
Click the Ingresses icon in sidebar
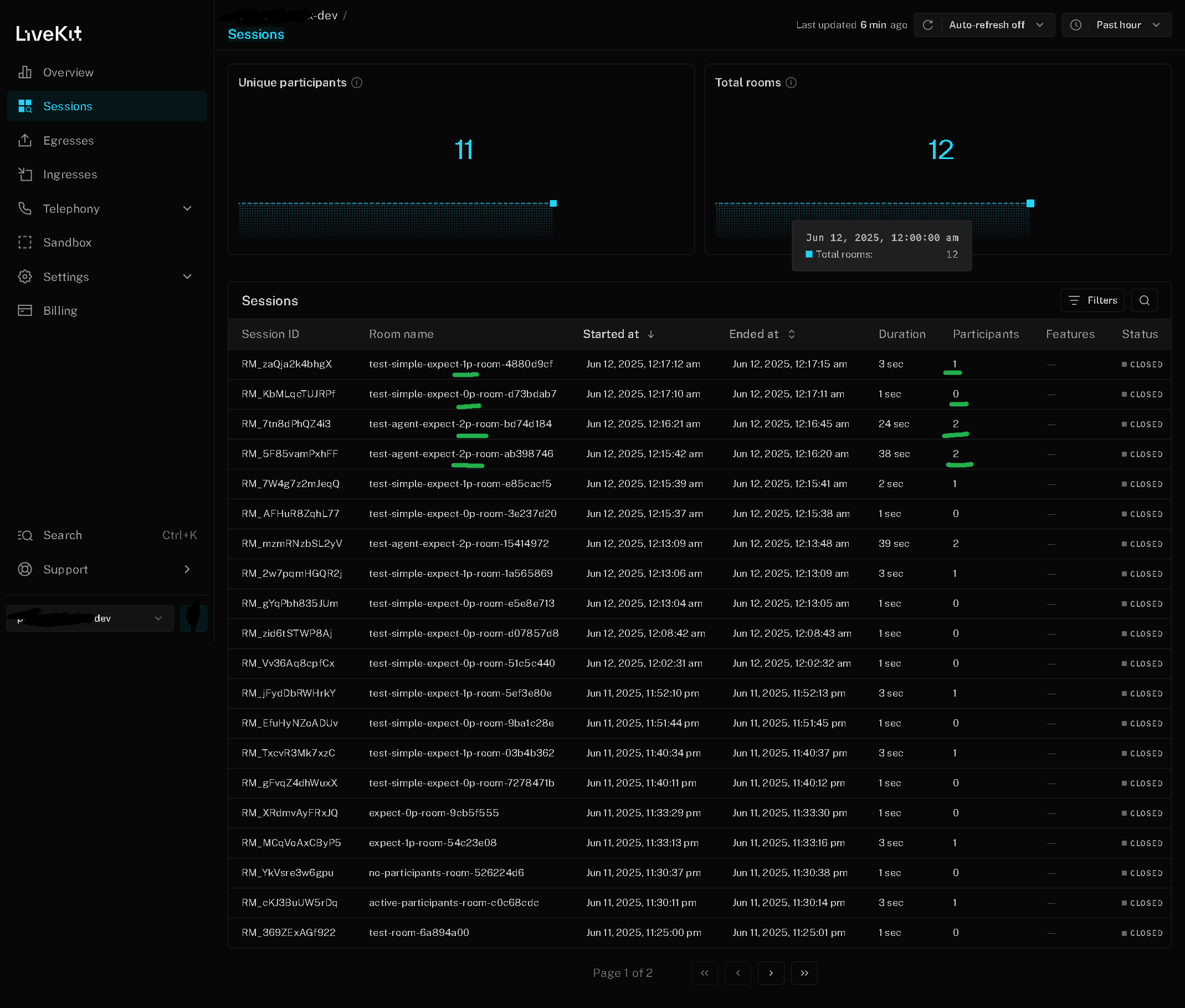point(25,175)
